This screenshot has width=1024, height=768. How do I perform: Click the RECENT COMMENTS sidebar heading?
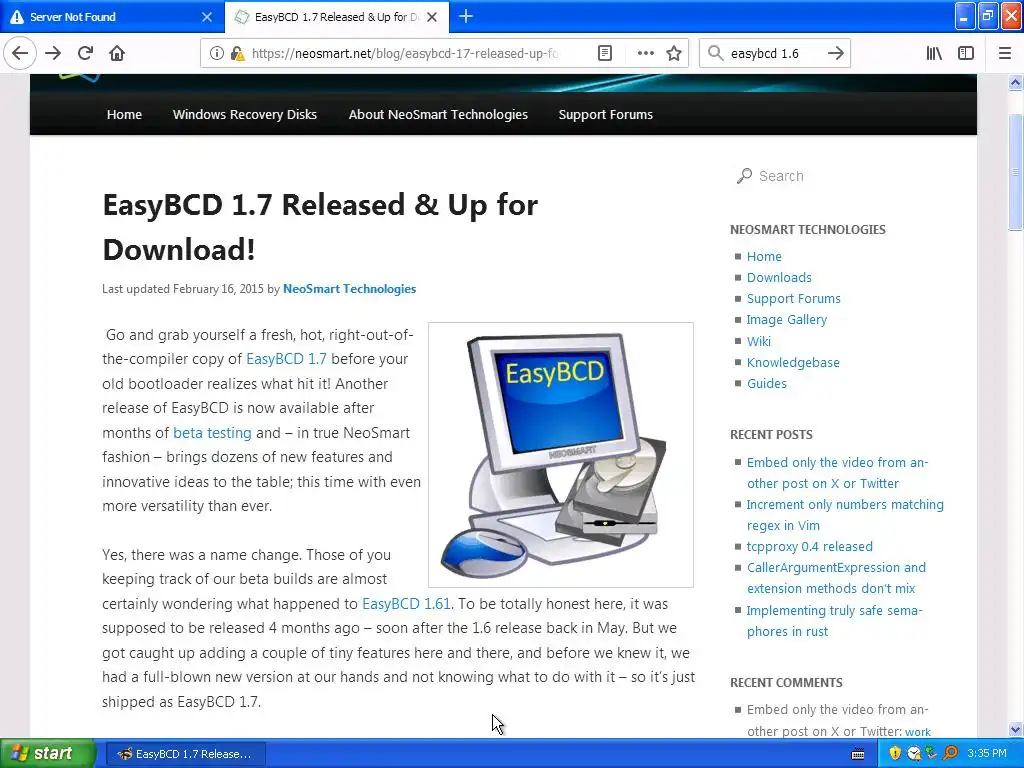coord(786,682)
